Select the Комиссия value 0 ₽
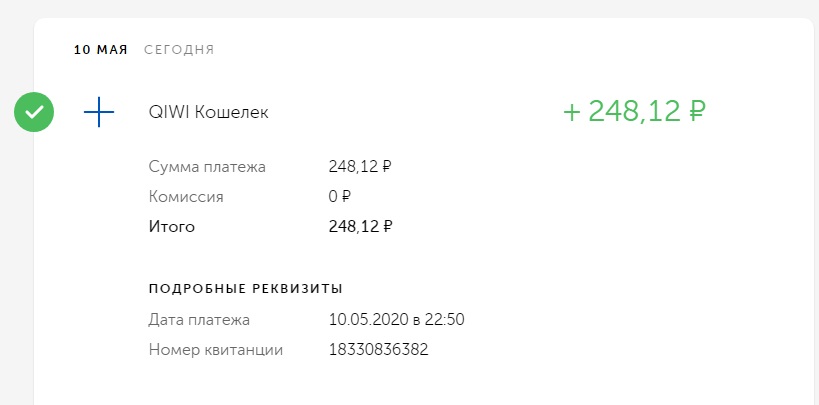819x405 pixels. pos(340,197)
